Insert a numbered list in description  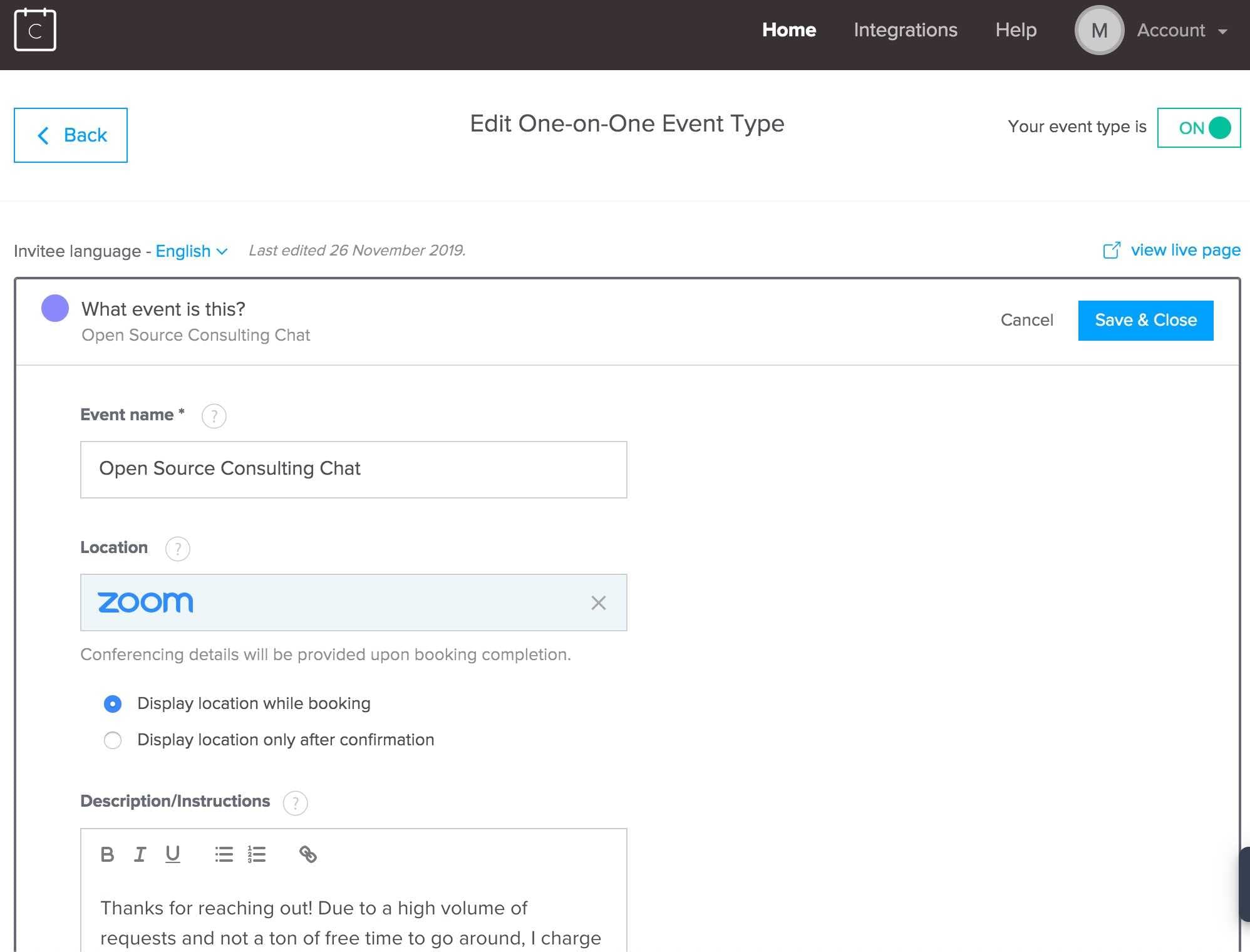pyautogui.click(x=257, y=854)
